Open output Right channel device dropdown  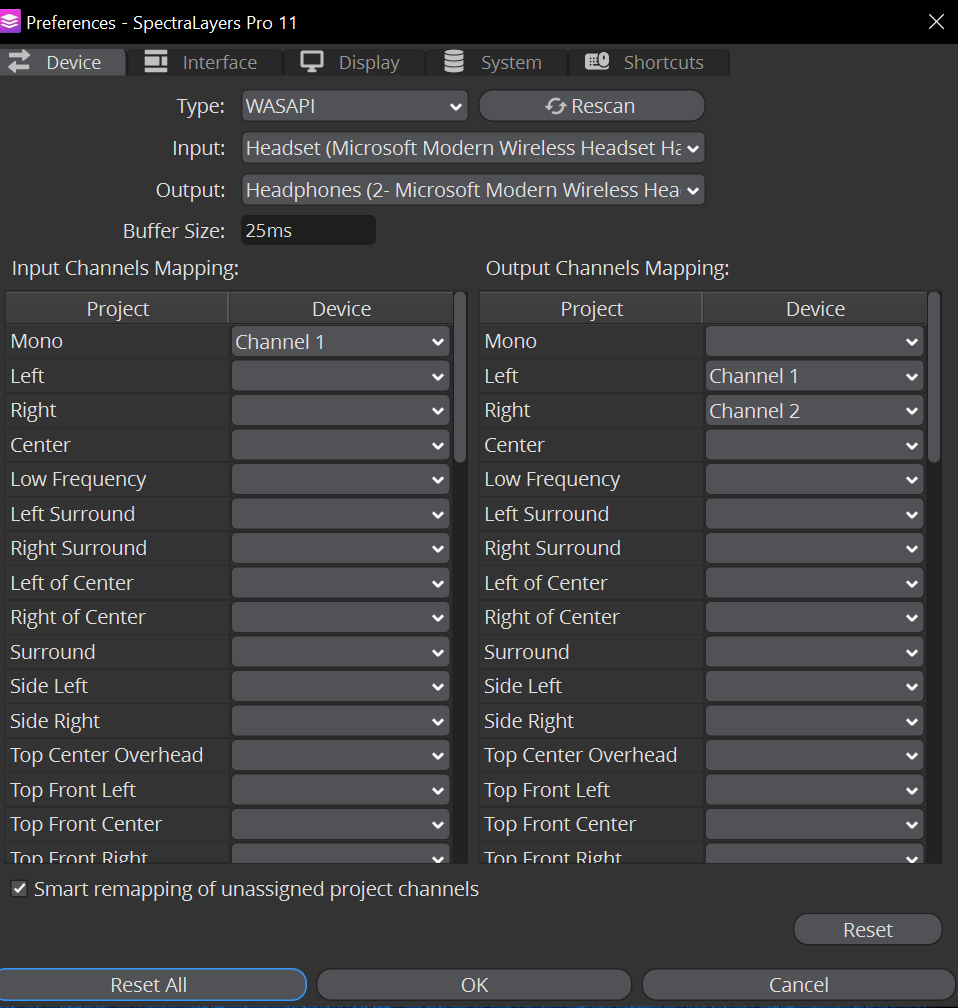(814, 411)
